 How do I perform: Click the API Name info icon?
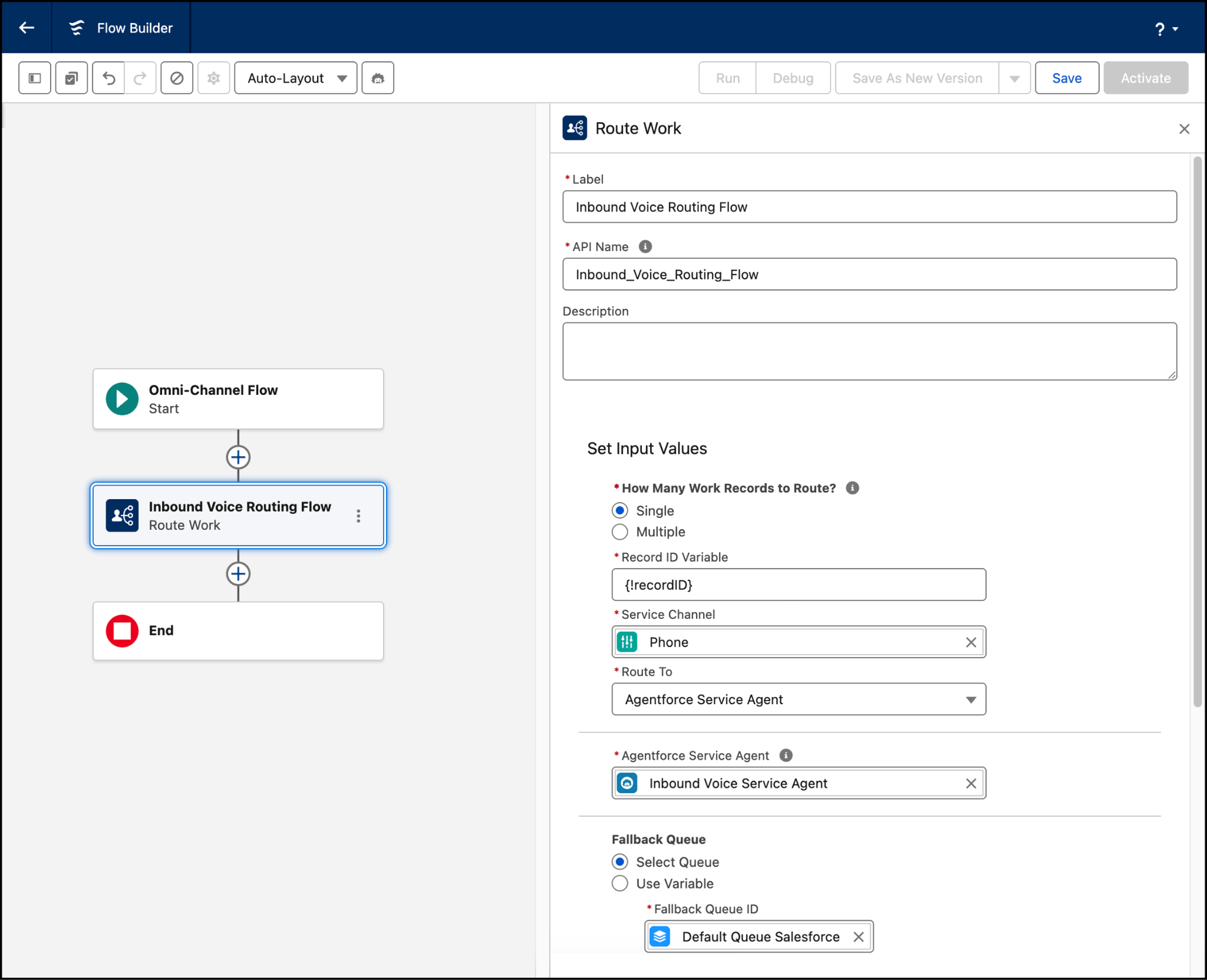click(645, 246)
